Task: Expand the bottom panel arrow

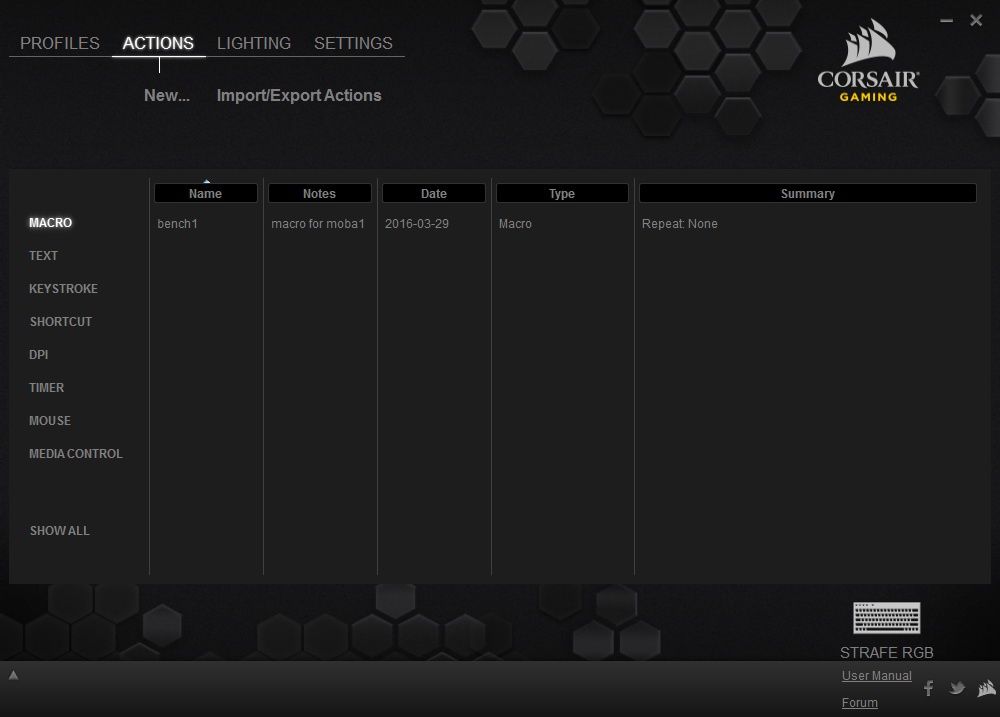Action: click(13, 675)
